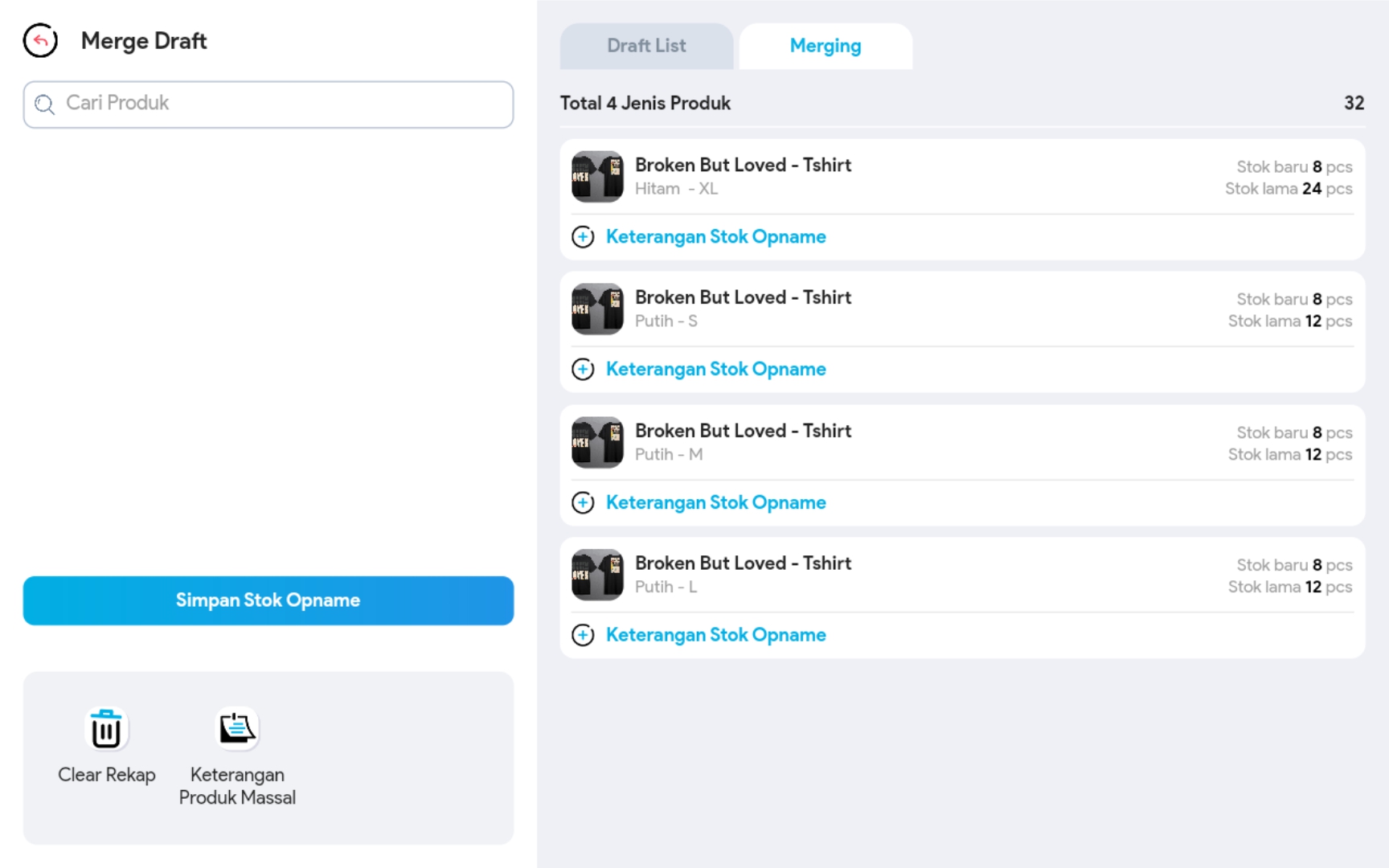Click the Putih S tshirt thumbnail
The height and width of the screenshot is (868, 1389).
pyautogui.click(x=597, y=309)
